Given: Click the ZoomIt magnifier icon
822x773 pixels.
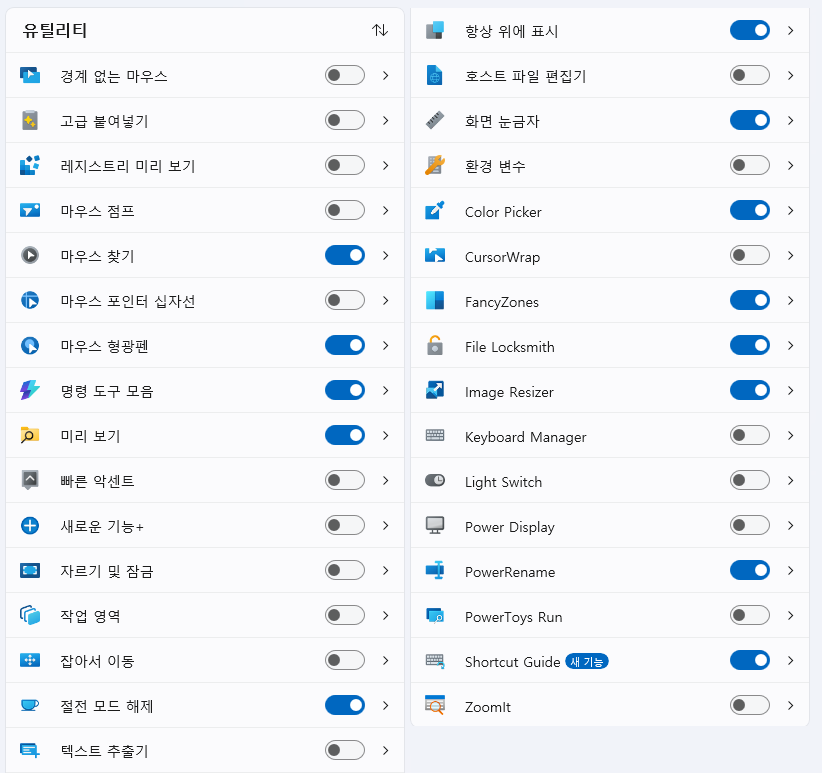Looking at the screenshot, I should (x=435, y=705).
